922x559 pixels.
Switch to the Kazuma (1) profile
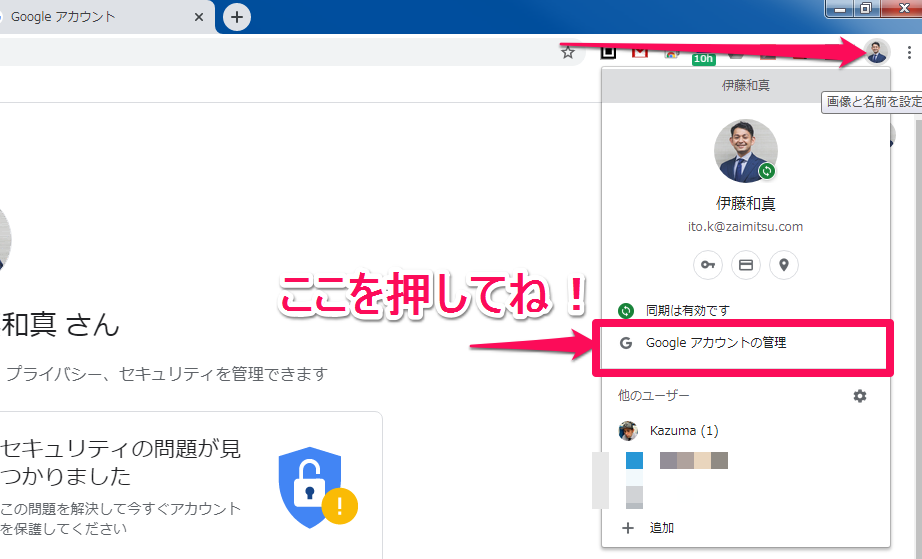point(746,431)
